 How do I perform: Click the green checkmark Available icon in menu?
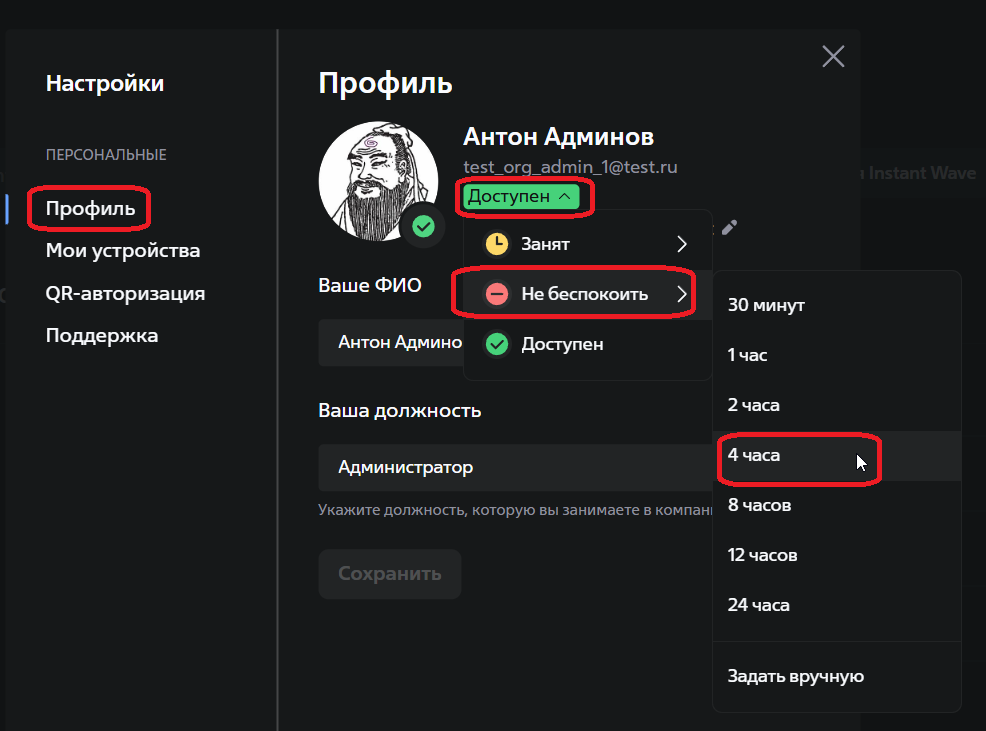point(496,344)
